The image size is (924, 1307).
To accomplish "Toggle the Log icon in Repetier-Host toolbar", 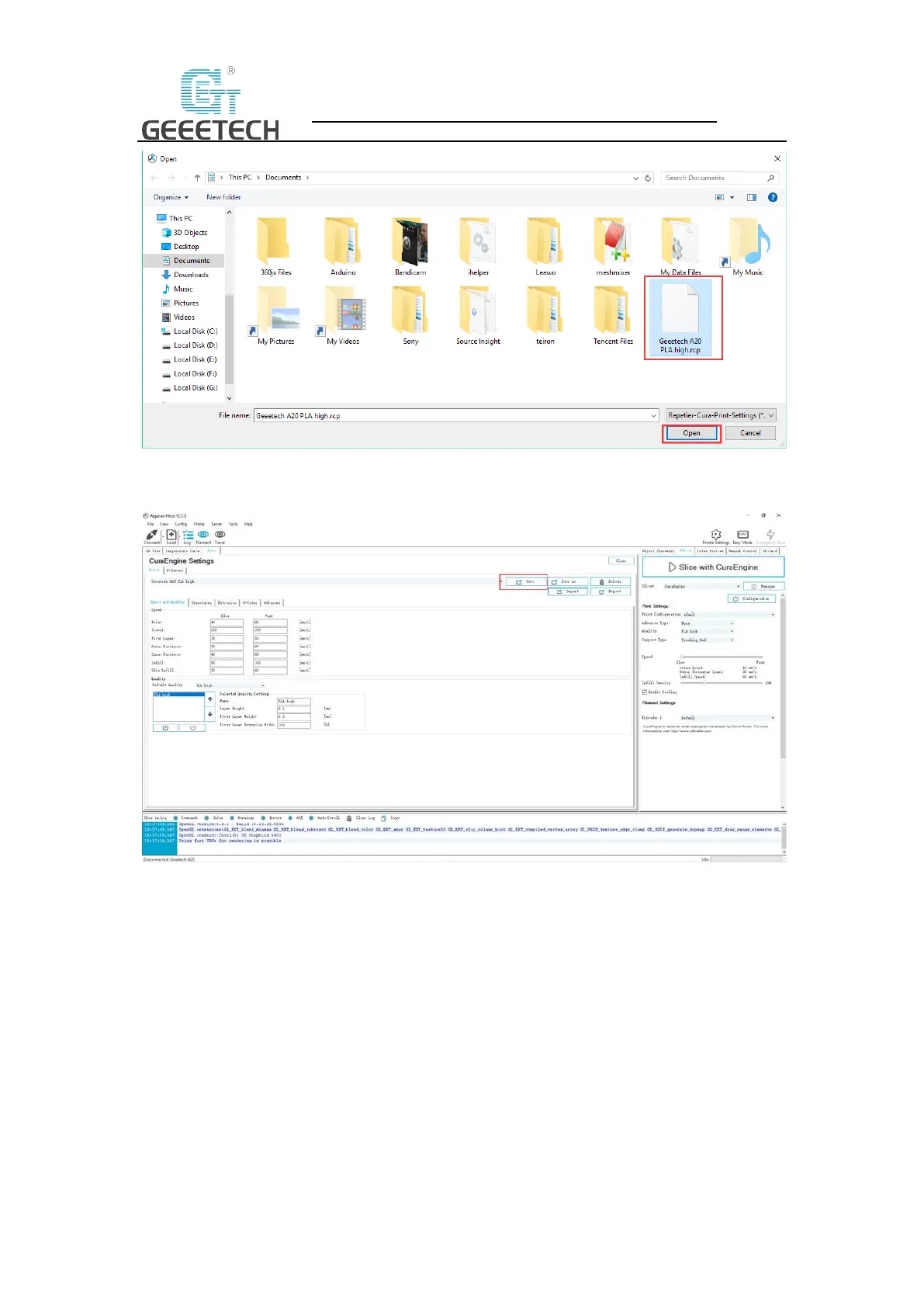I will (188, 536).
